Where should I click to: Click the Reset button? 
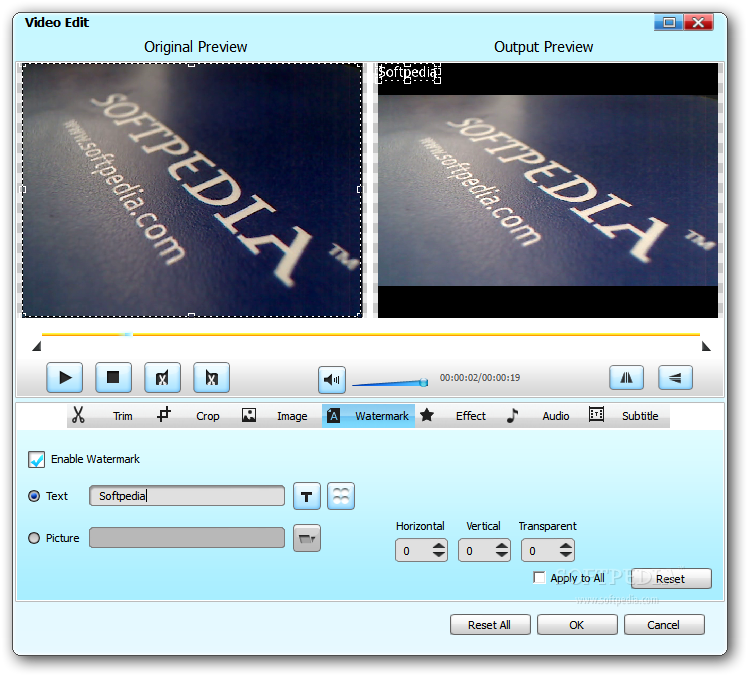[671, 579]
